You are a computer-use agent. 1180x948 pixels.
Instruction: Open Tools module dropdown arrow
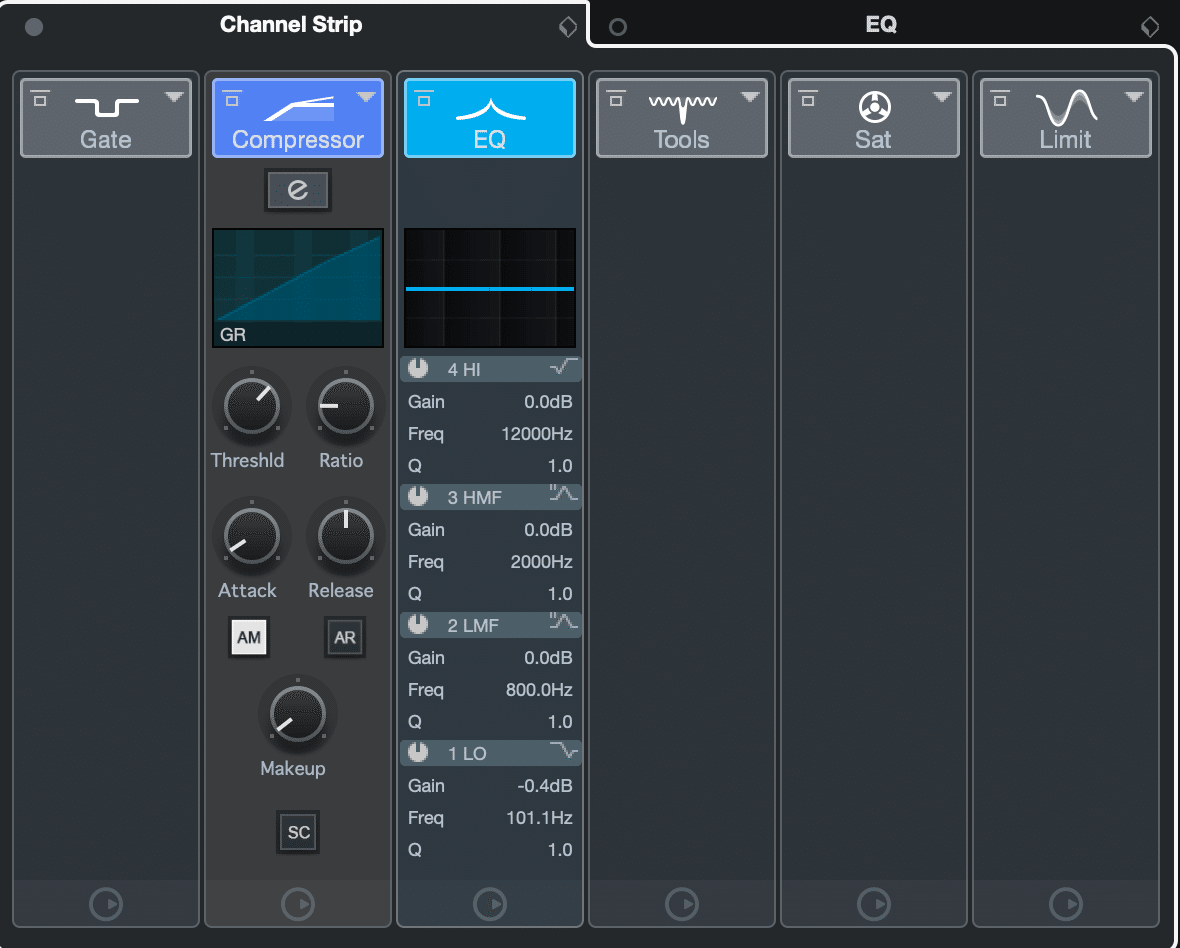pos(750,97)
